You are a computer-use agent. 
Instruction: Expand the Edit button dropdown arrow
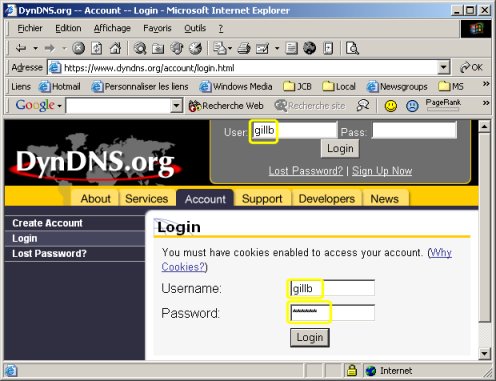[x=277, y=49]
